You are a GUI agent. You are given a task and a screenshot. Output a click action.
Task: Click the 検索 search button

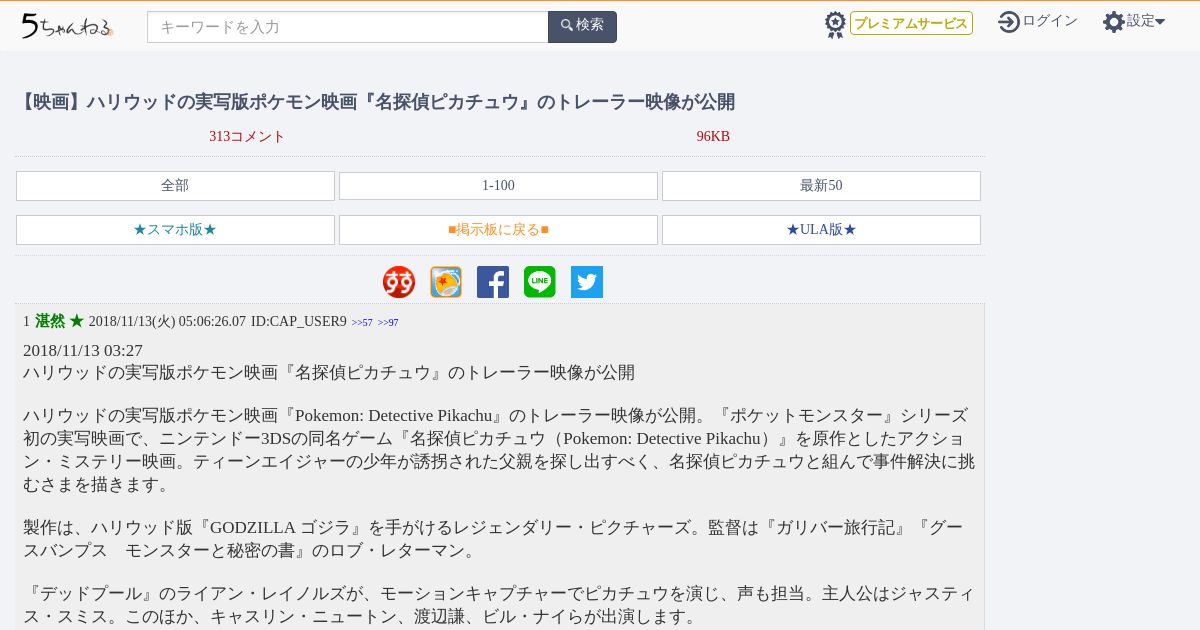click(x=582, y=27)
